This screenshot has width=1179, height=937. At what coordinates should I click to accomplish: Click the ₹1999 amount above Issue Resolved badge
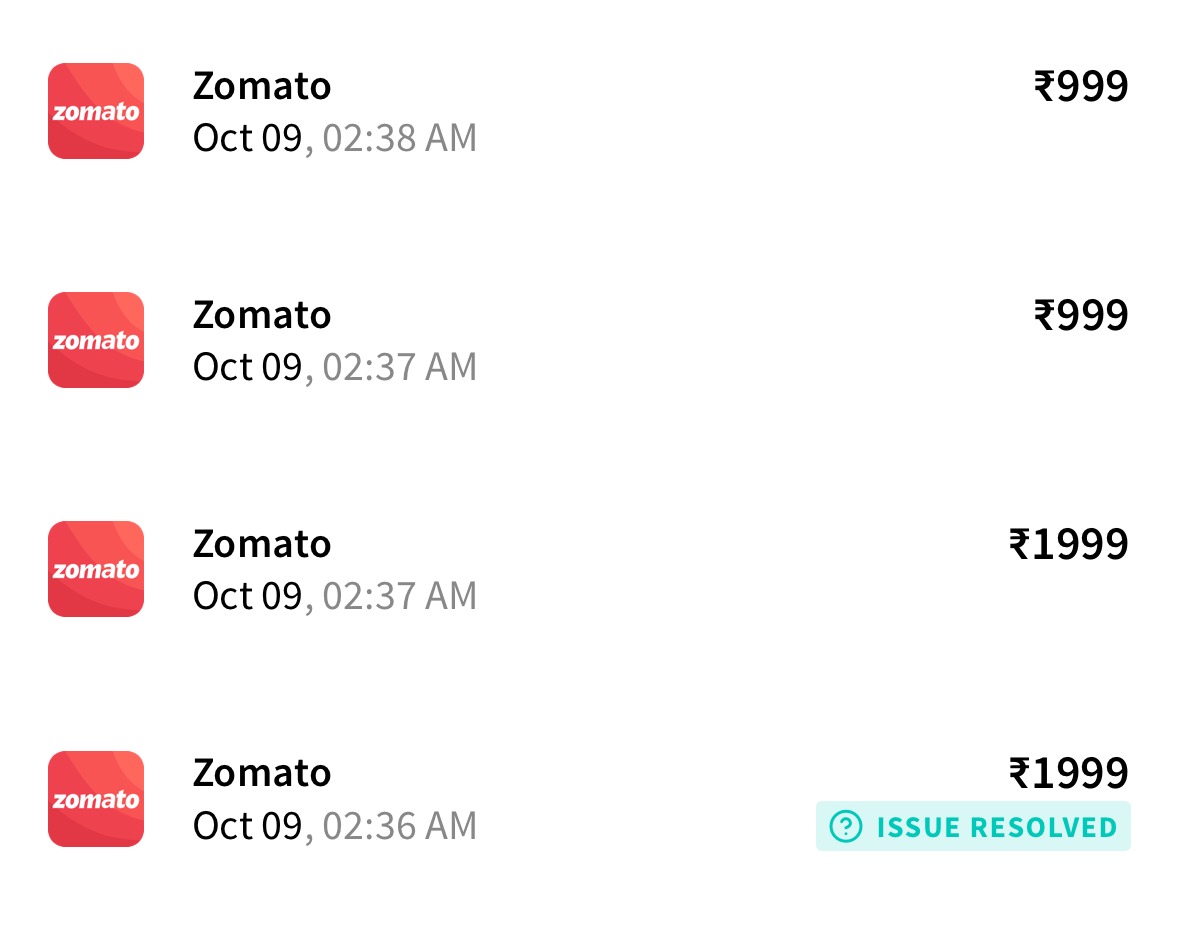(x=1068, y=773)
